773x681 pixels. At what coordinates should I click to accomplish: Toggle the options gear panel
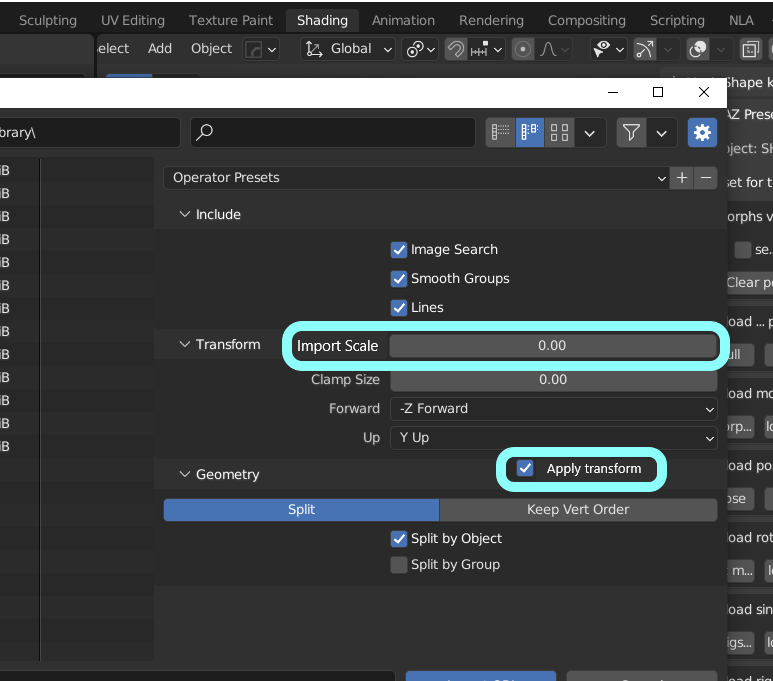coord(702,132)
